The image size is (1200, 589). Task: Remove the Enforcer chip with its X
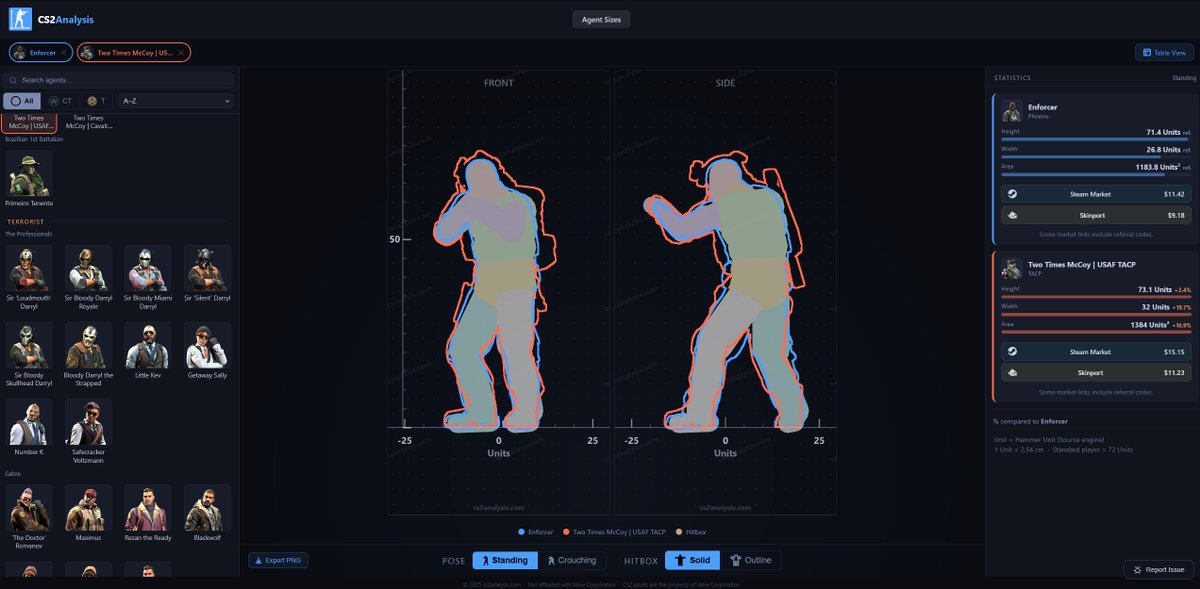point(64,53)
